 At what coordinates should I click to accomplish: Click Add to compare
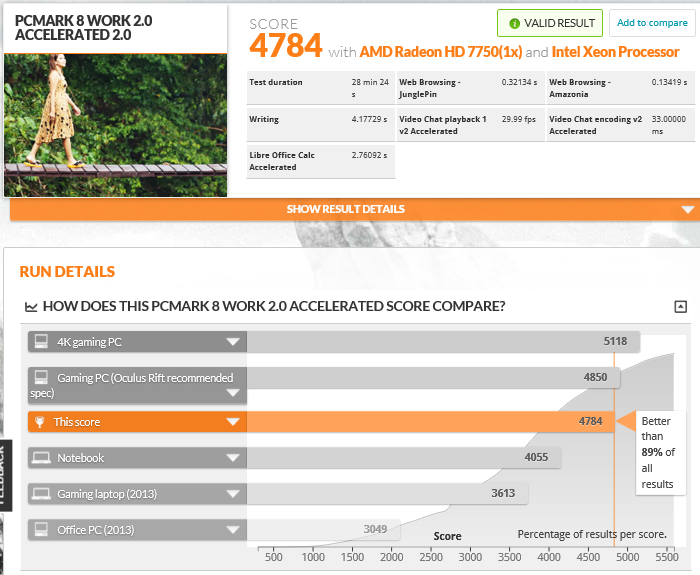[x=652, y=23]
